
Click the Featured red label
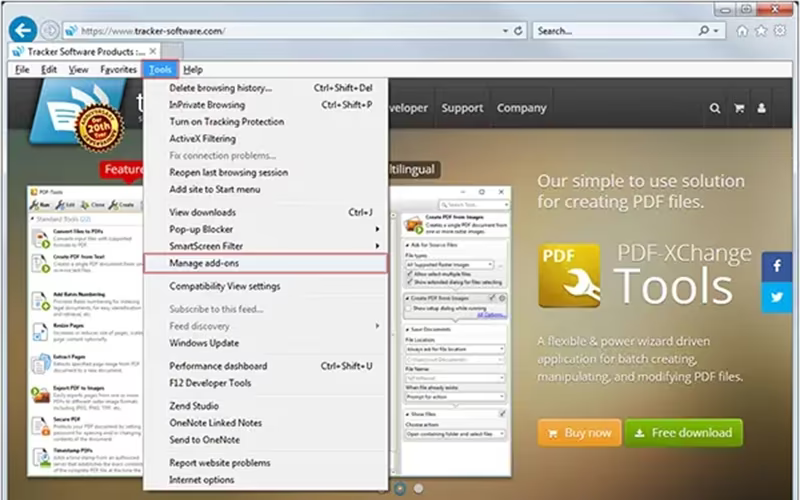[x=122, y=169]
